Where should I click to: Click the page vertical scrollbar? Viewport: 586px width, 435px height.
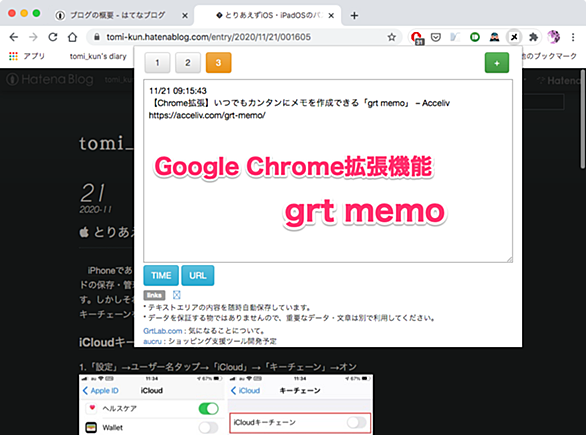[x=583, y=120]
